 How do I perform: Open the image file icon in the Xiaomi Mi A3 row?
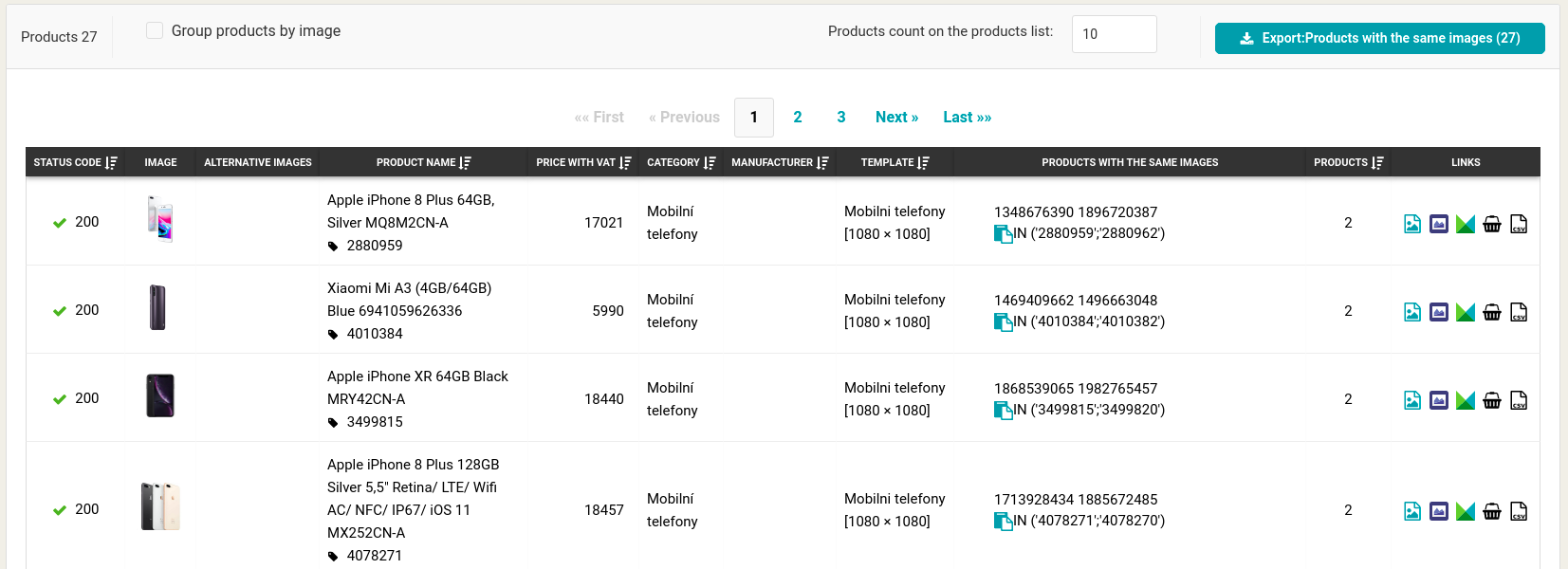click(x=1412, y=312)
